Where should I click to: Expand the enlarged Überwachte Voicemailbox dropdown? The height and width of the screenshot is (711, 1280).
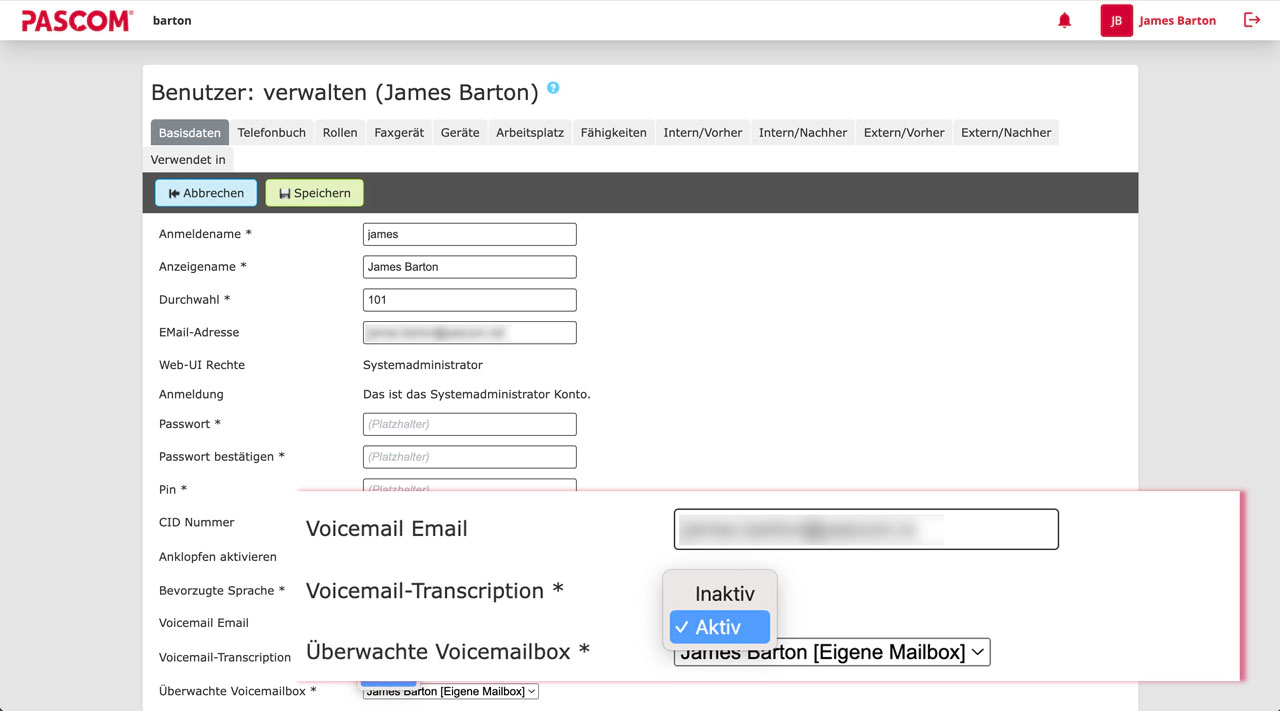832,653
